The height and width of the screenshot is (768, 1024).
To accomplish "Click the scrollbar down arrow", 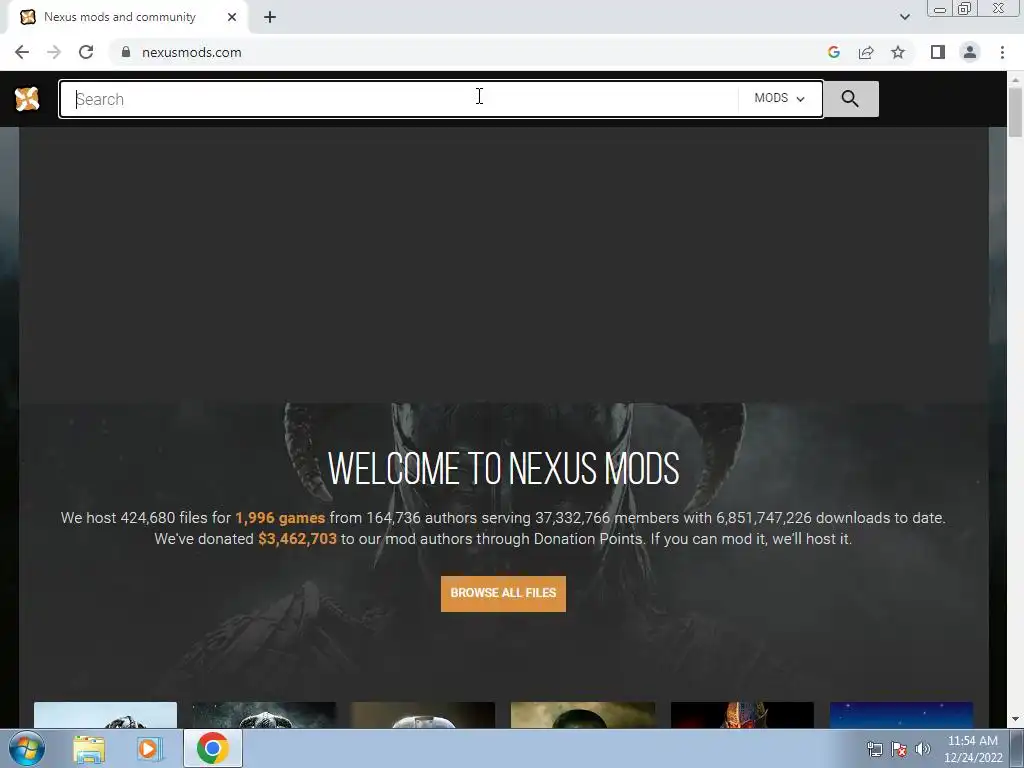I will point(1015,720).
